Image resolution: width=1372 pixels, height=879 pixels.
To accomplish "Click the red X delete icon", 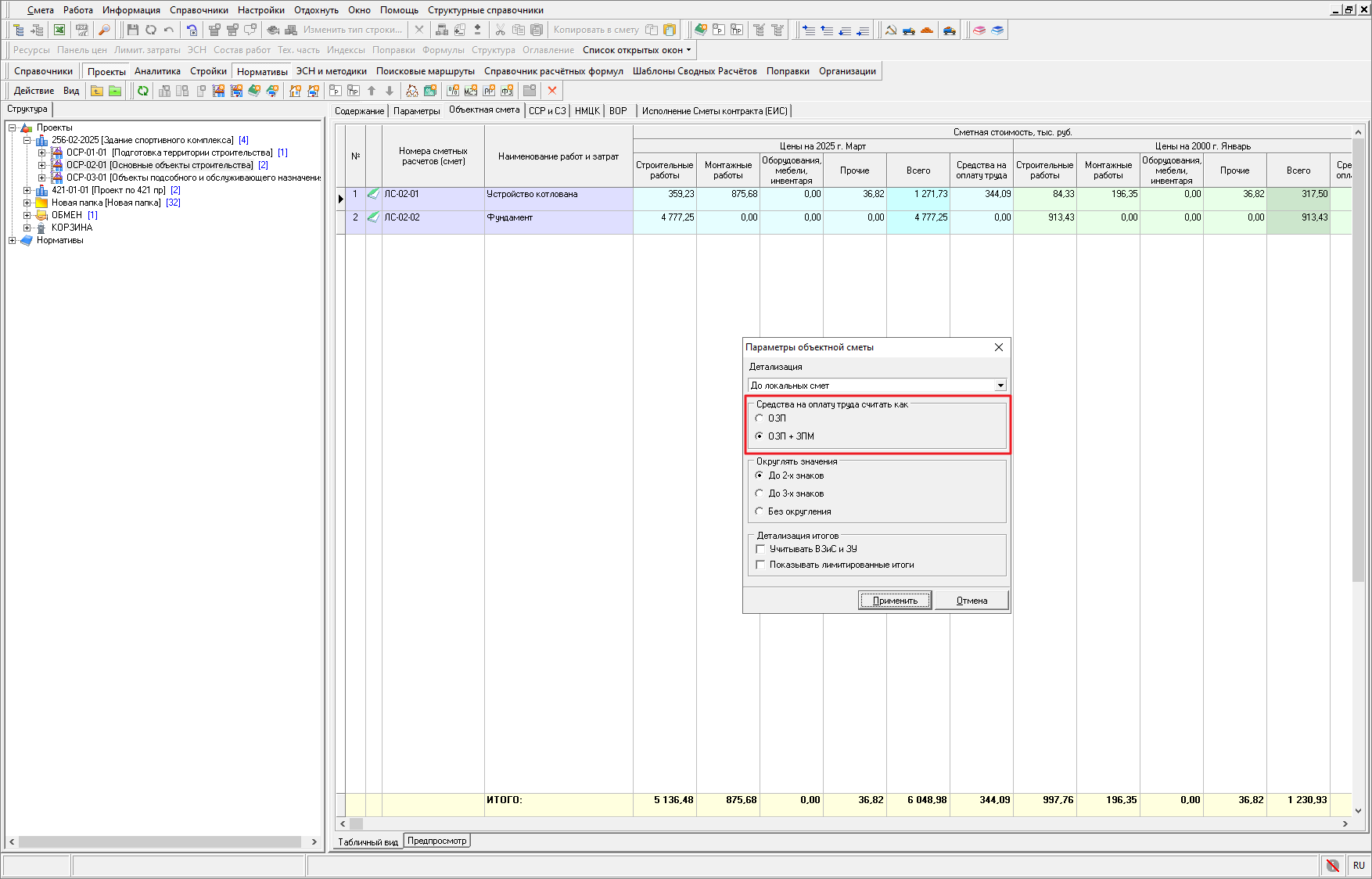I will (552, 91).
